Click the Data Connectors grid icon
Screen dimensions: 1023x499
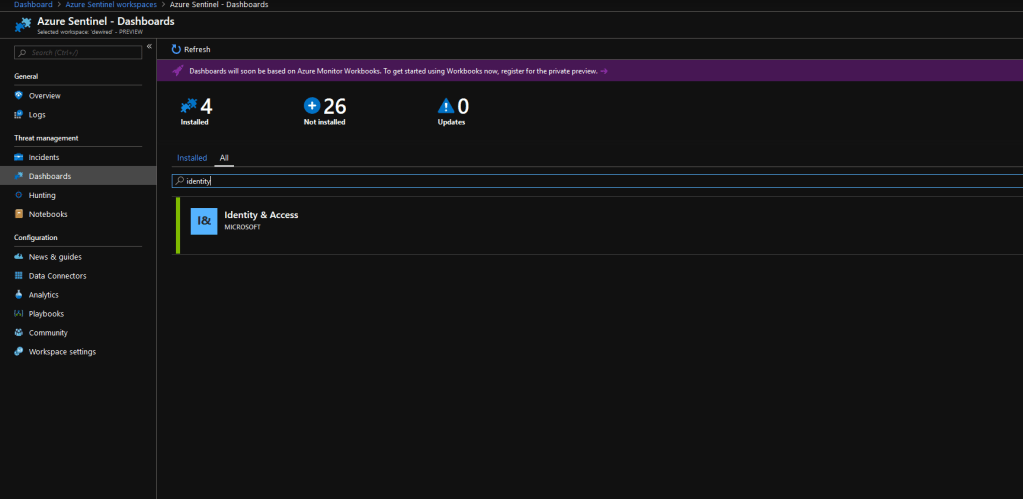[x=19, y=276]
